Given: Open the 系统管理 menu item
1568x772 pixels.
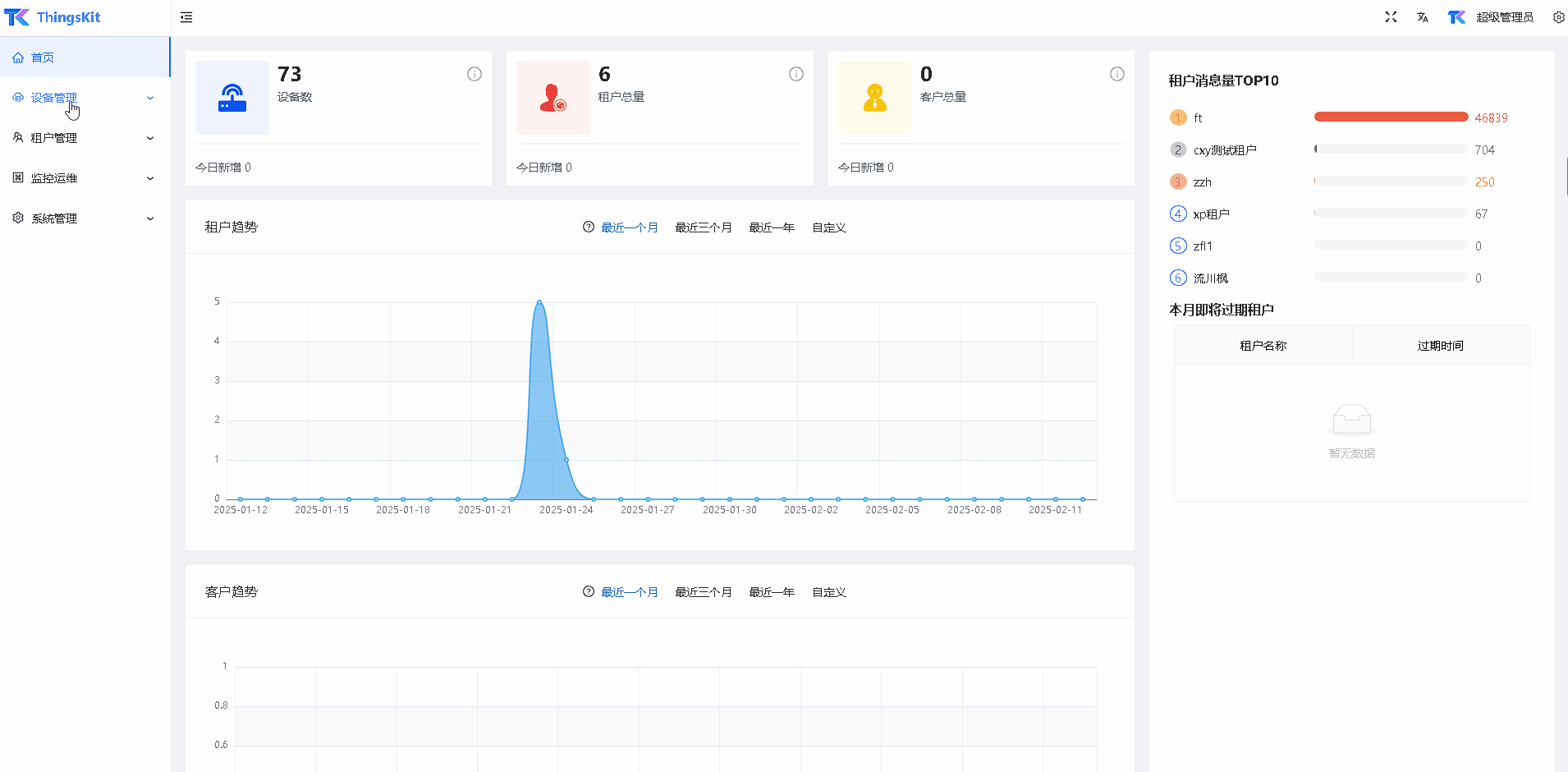Looking at the screenshot, I should (82, 218).
